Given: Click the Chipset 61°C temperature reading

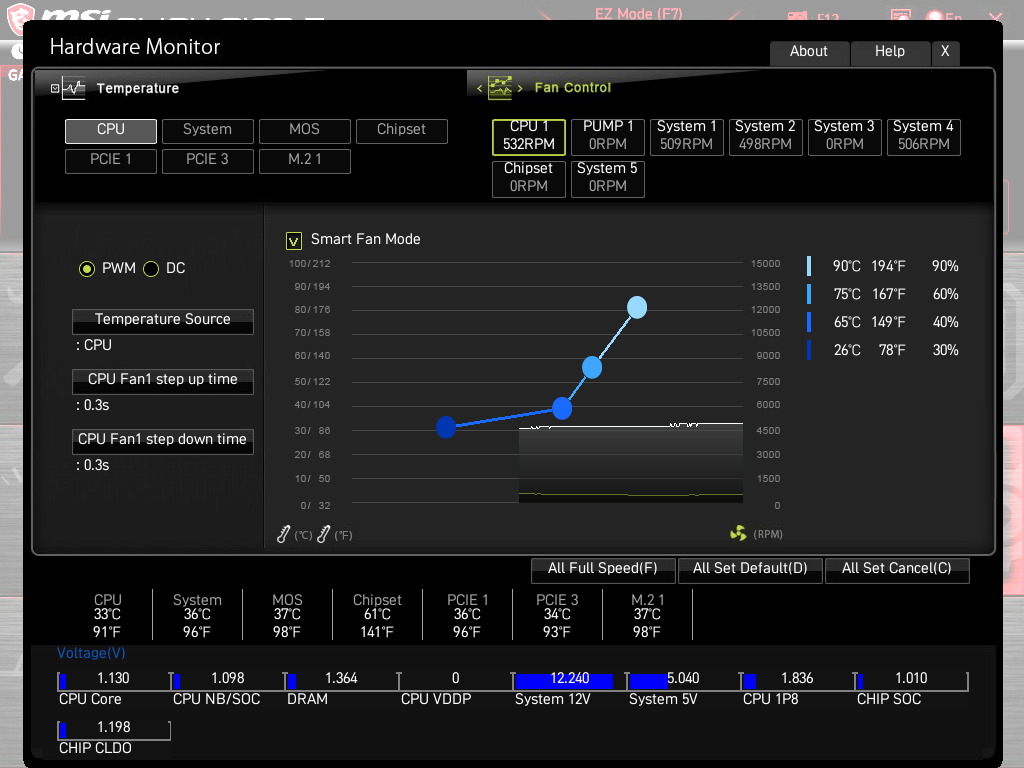Looking at the screenshot, I should tap(377, 615).
